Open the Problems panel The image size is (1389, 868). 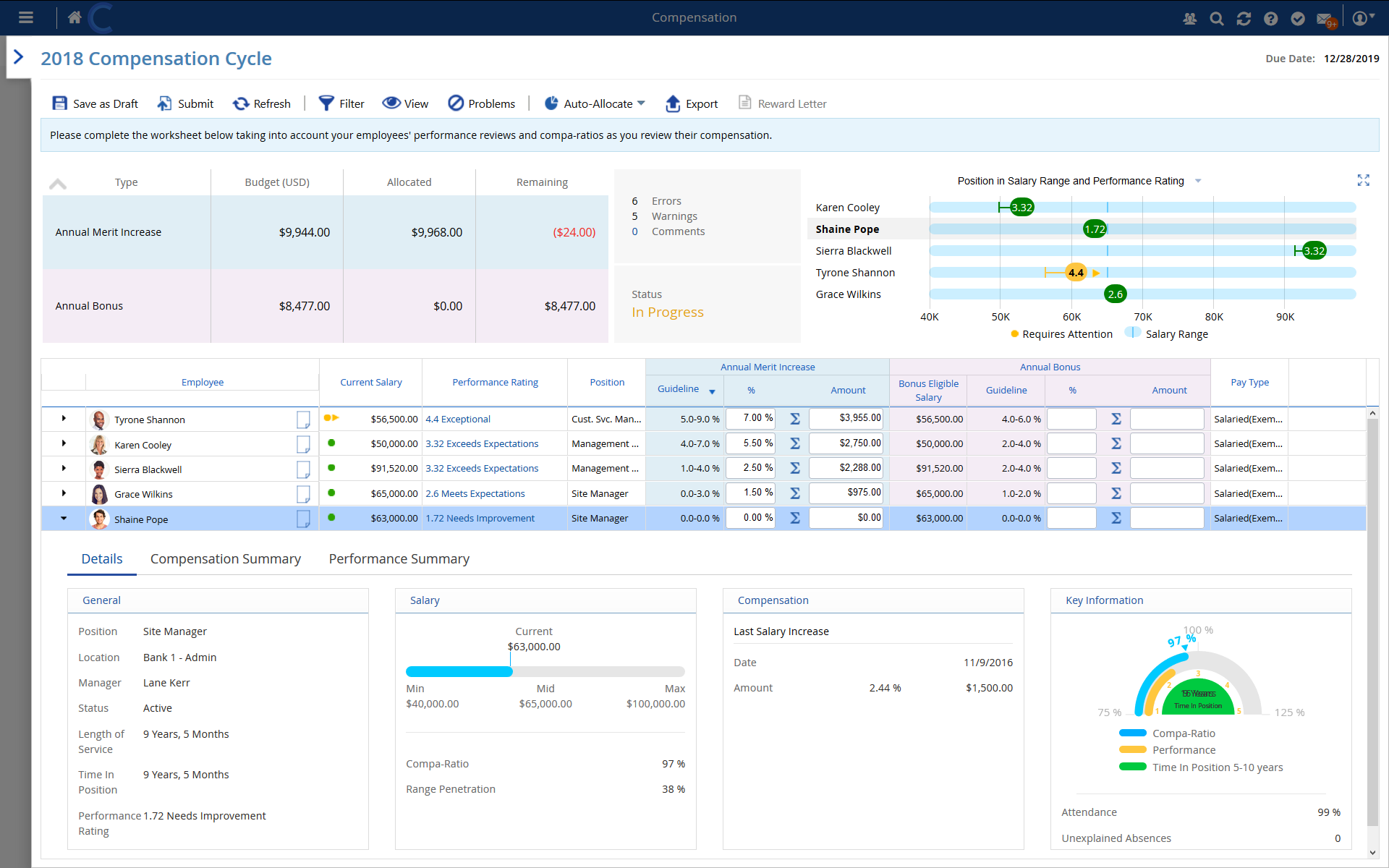pyautogui.click(x=456, y=103)
